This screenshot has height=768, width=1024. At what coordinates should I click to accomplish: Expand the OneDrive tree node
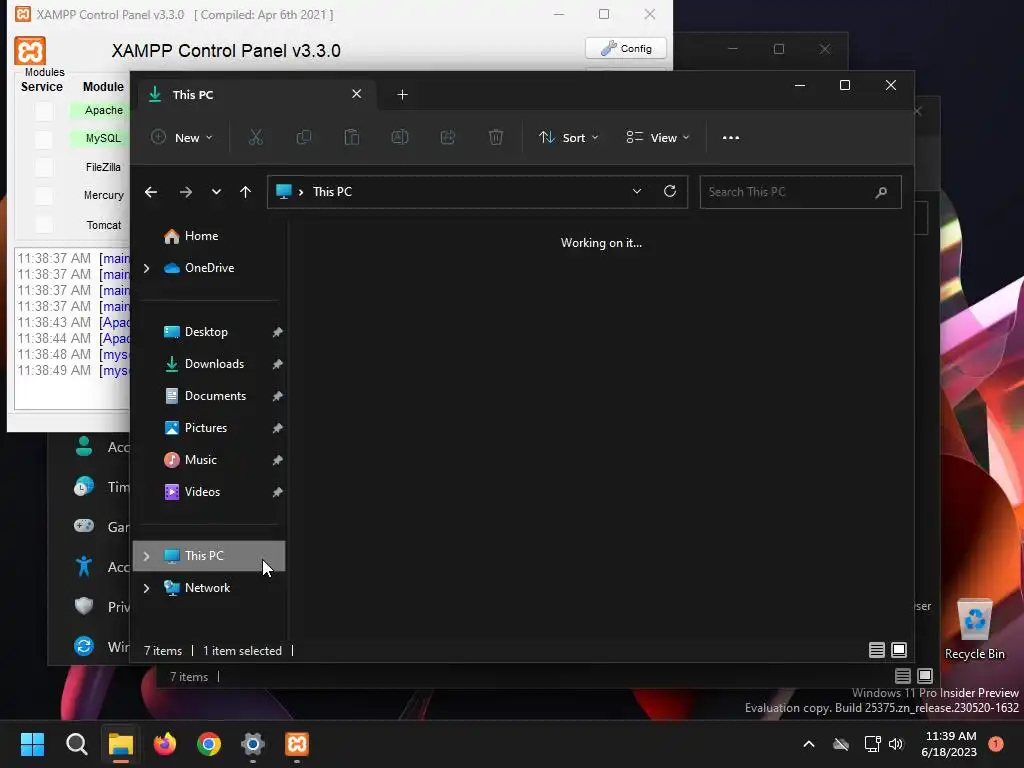pyautogui.click(x=146, y=268)
